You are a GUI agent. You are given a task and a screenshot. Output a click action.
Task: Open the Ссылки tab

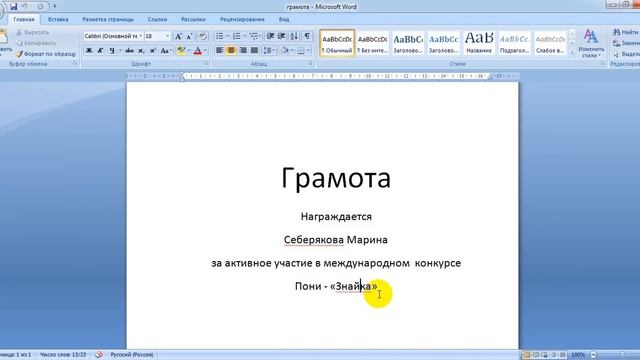pyautogui.click(x=157, y=20)
